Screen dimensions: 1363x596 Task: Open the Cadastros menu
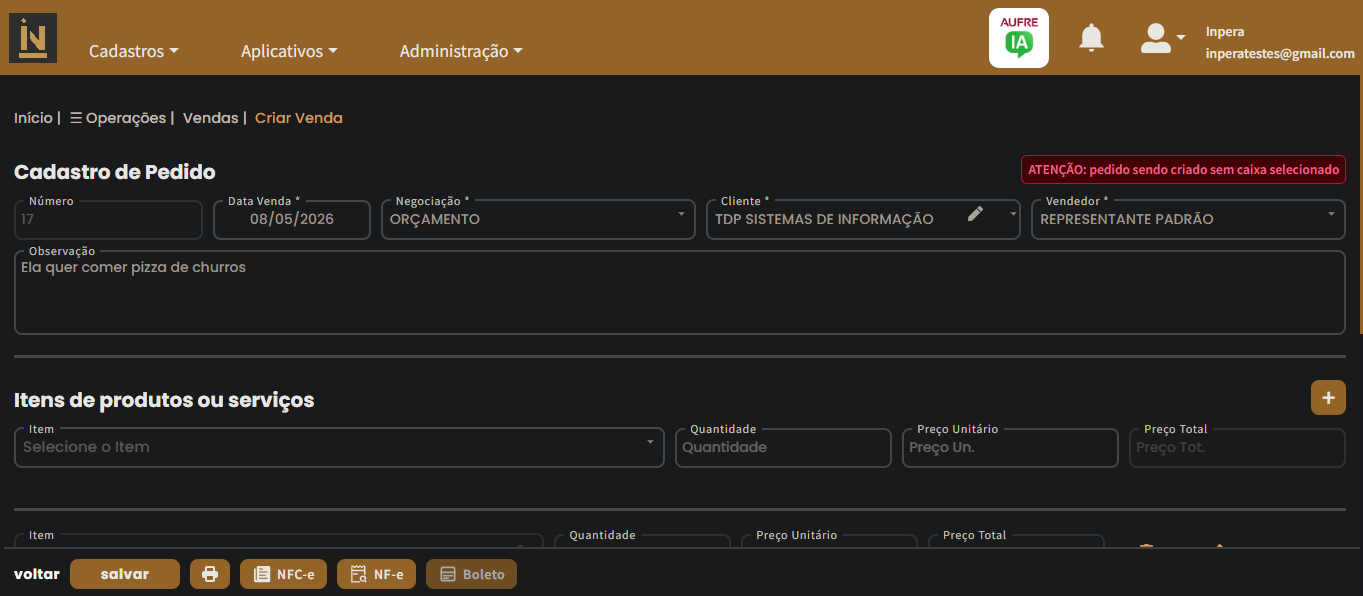pyautogui.click(x=134, y=51)
